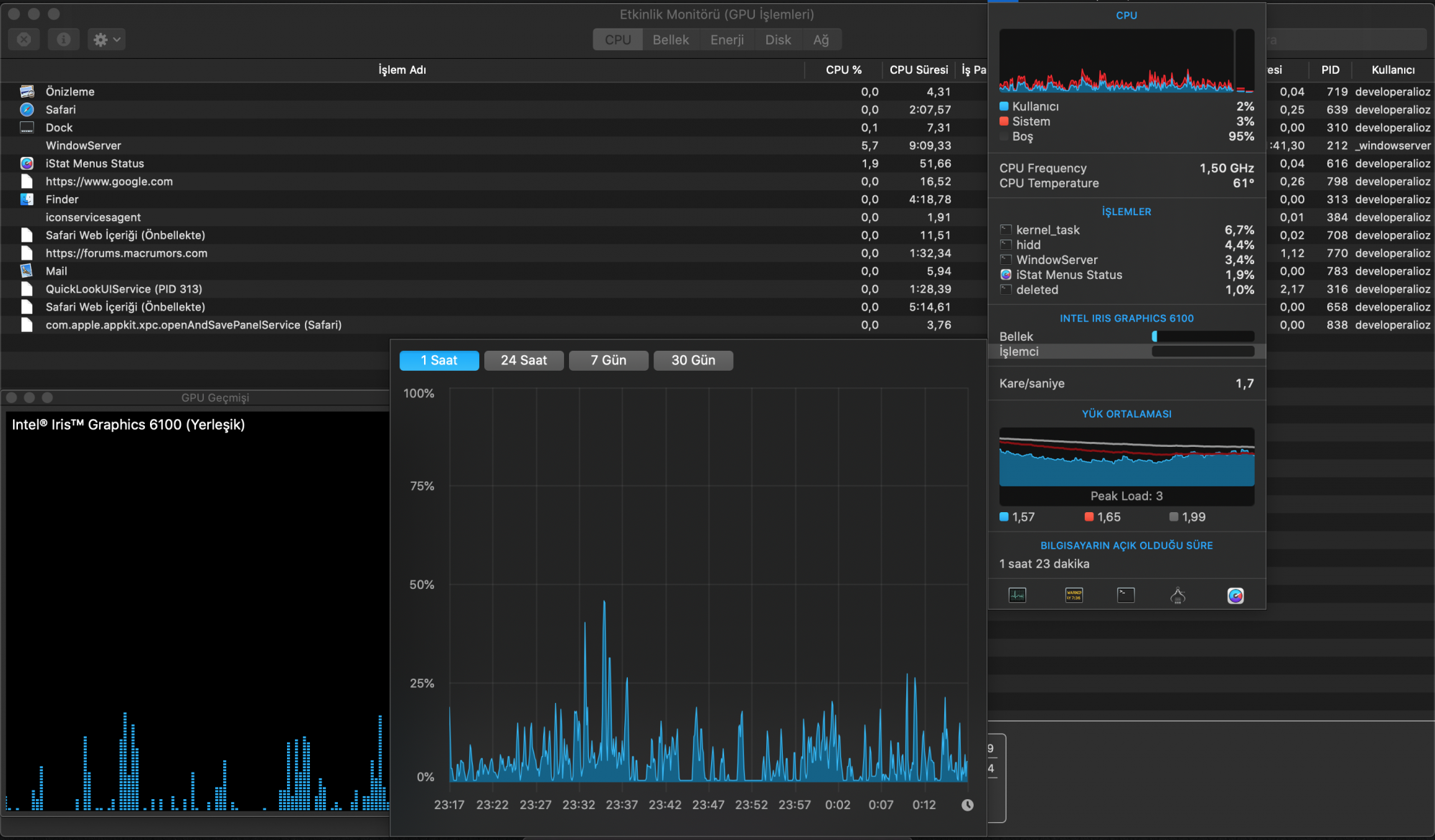Sort by the PID column header
Screen dimensions: 1435x840
(1330, 70)
